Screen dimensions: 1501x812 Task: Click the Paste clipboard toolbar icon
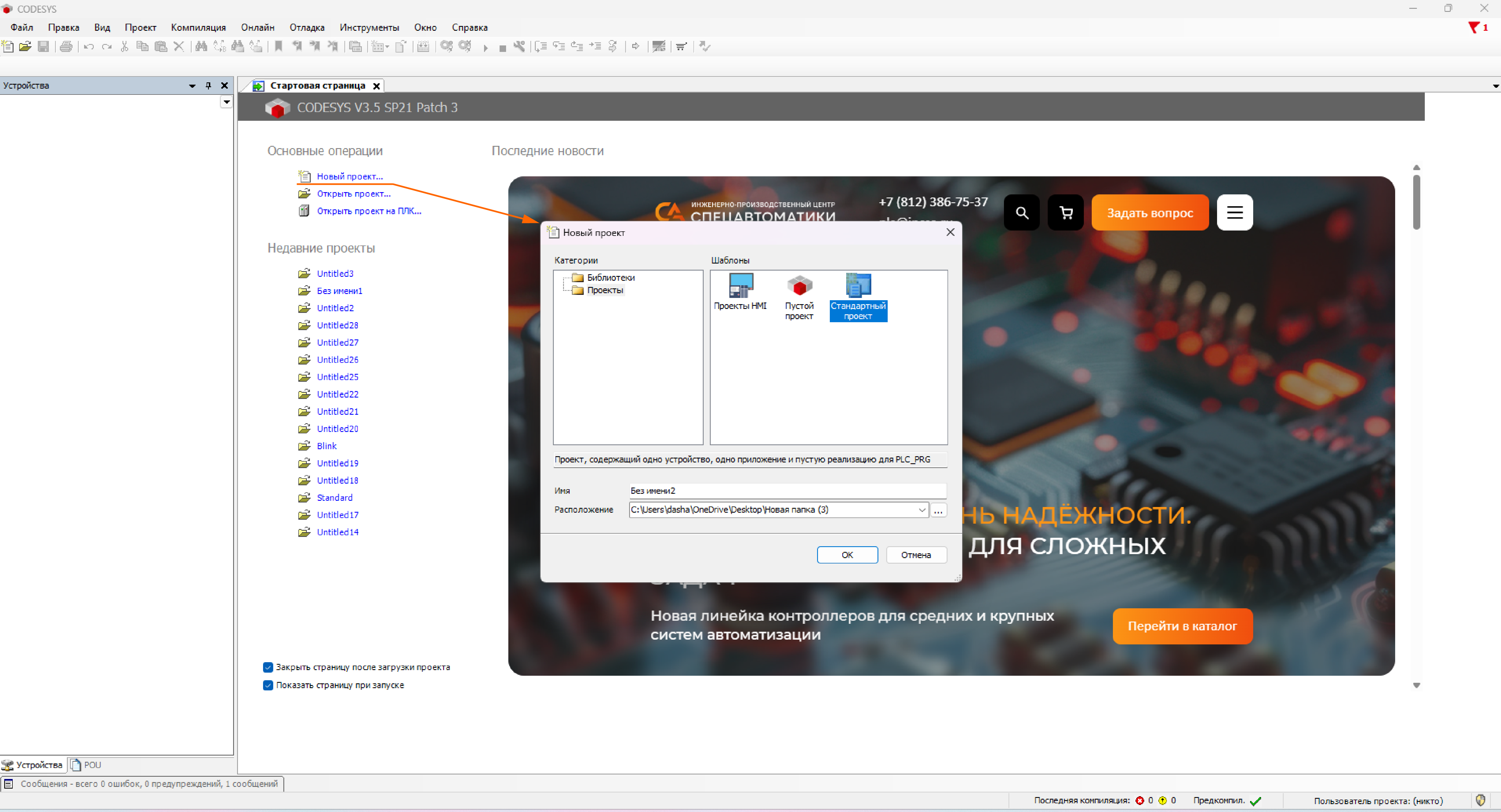point(161,47)
